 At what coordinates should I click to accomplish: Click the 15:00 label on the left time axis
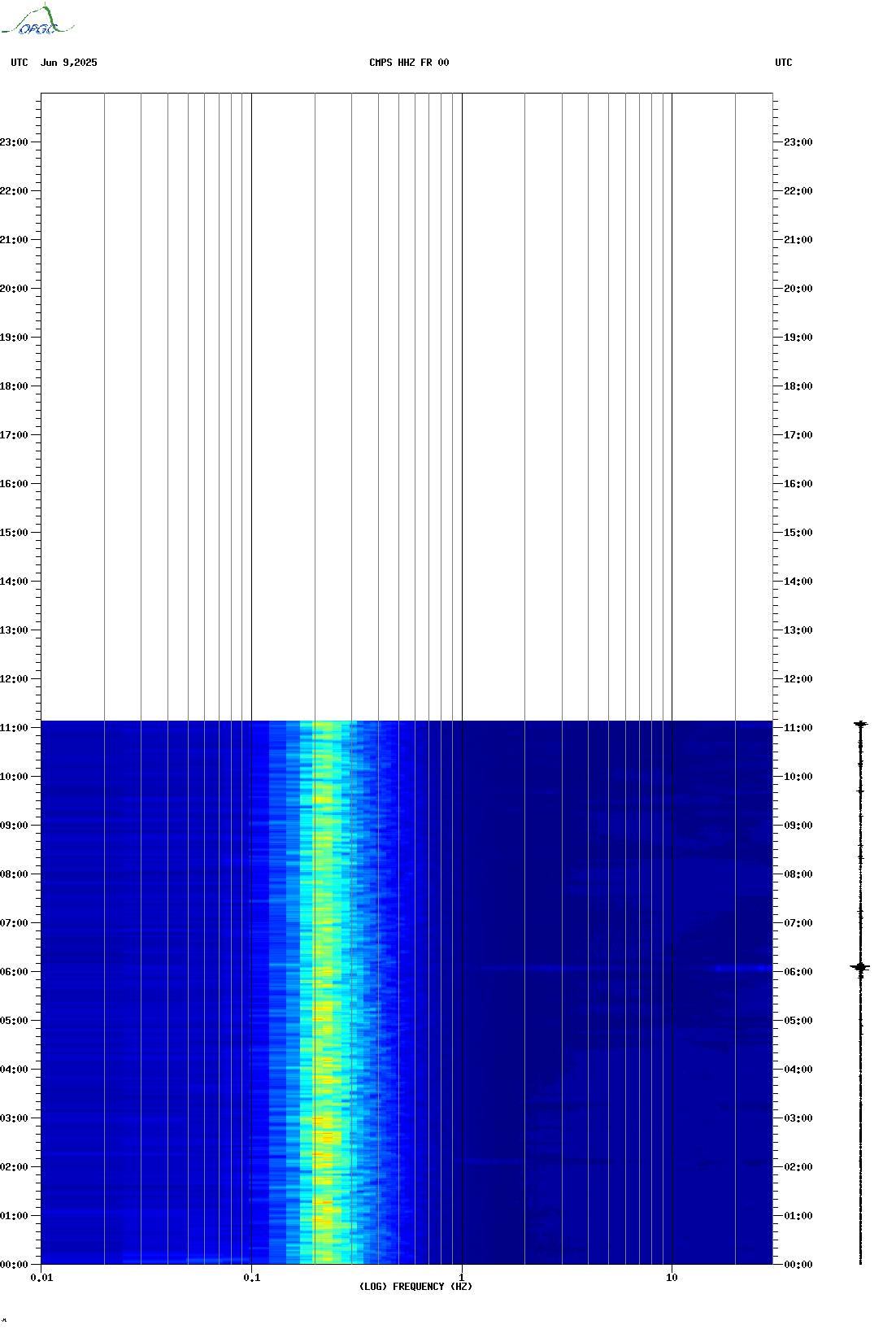pyautogui.click(x=13, y=533)
